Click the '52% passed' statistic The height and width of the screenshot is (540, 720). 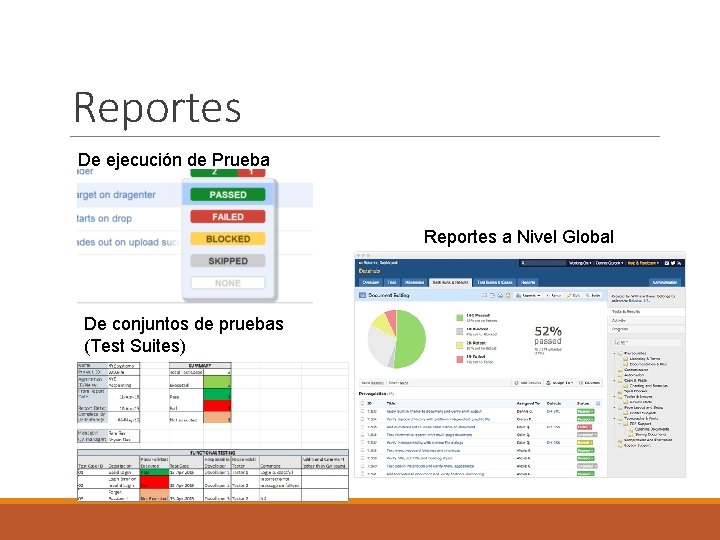[548, 336]
